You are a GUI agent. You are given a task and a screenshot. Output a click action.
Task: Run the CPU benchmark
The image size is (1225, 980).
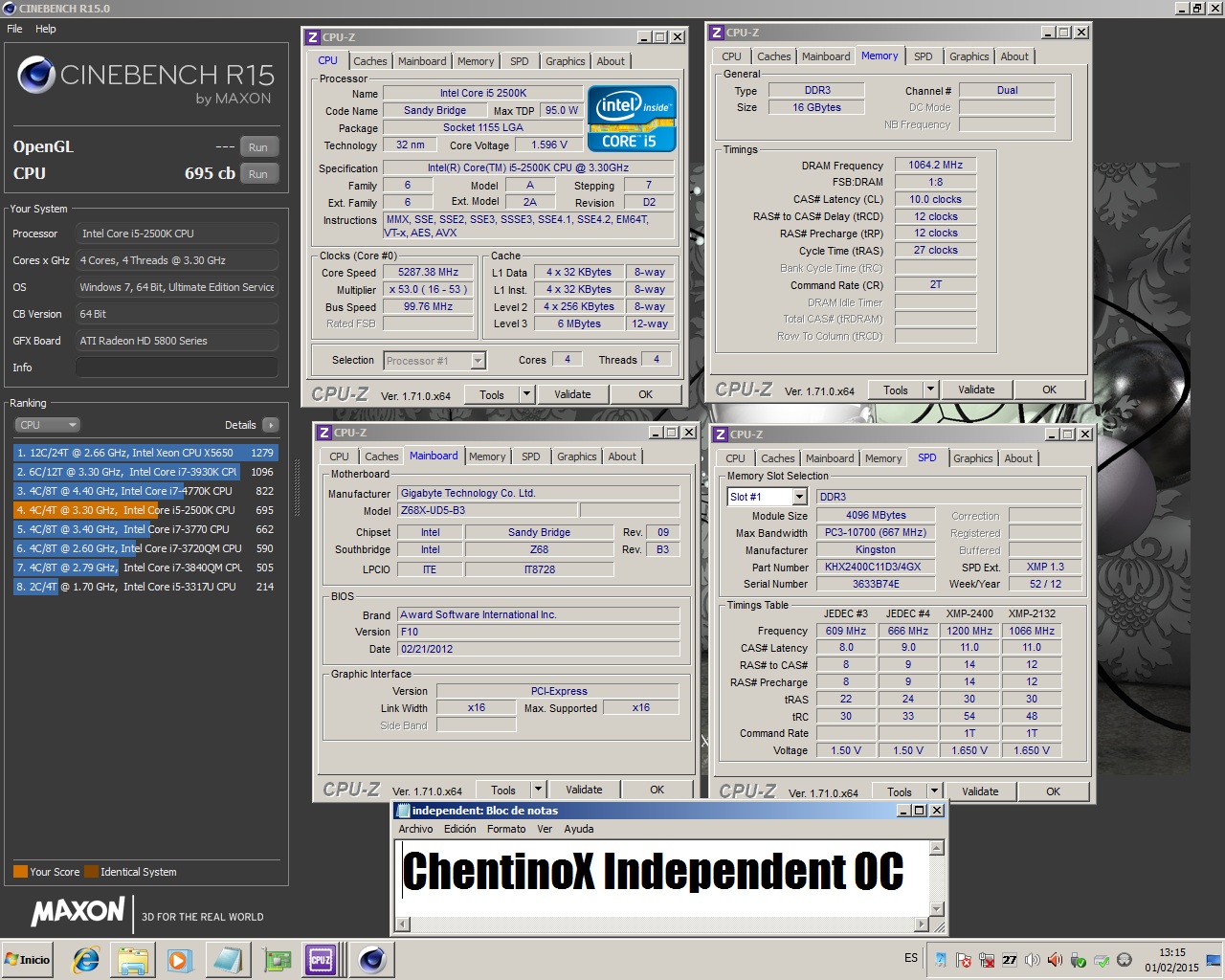(x=258, y=173)
